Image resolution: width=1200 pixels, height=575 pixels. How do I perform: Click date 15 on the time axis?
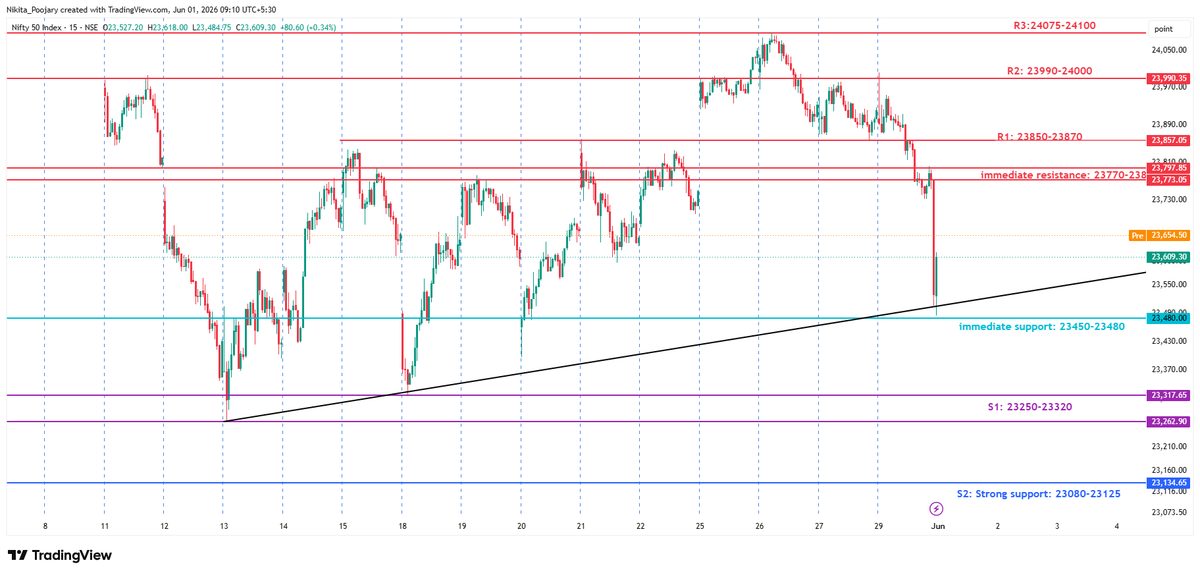coord(342,525)
